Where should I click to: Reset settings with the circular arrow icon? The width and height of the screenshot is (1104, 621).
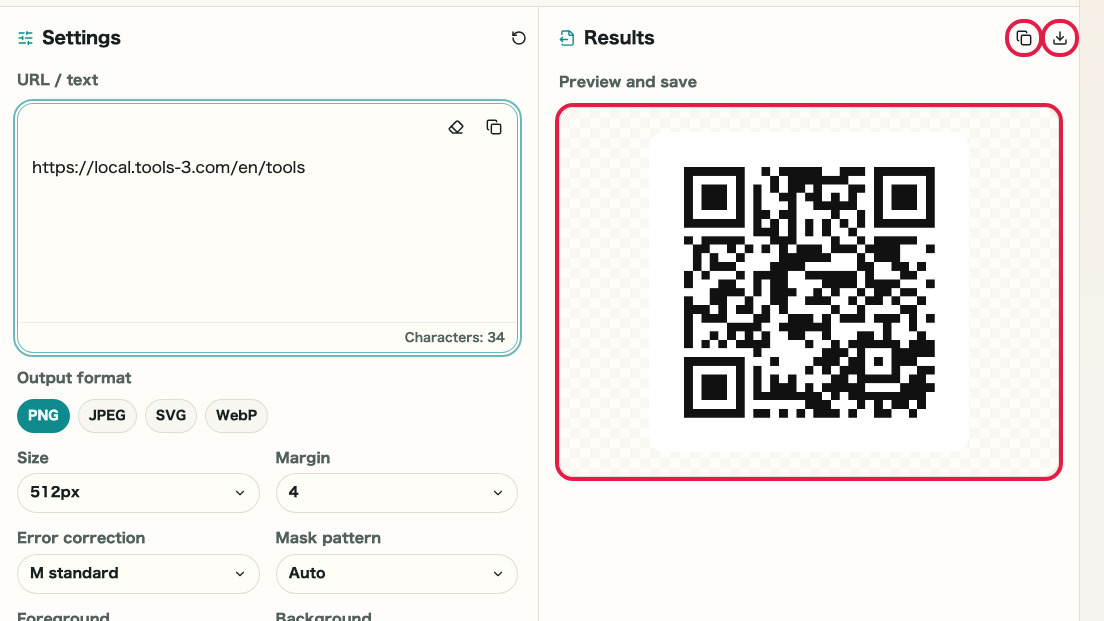519,38
